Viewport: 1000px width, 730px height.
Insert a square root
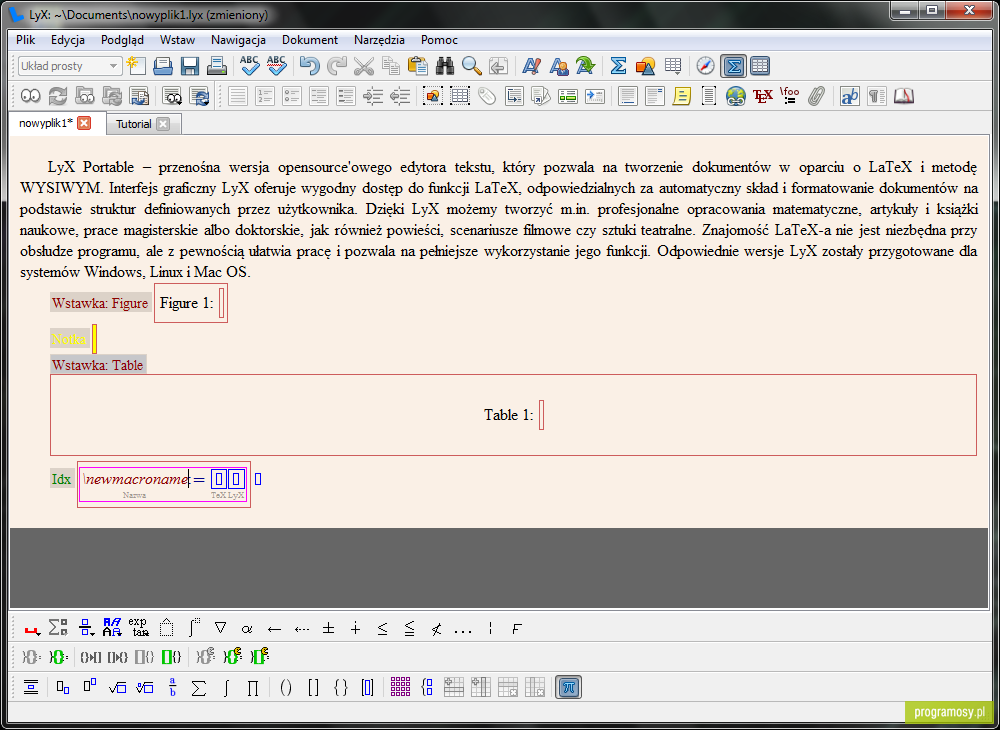[x=117, y=687]
